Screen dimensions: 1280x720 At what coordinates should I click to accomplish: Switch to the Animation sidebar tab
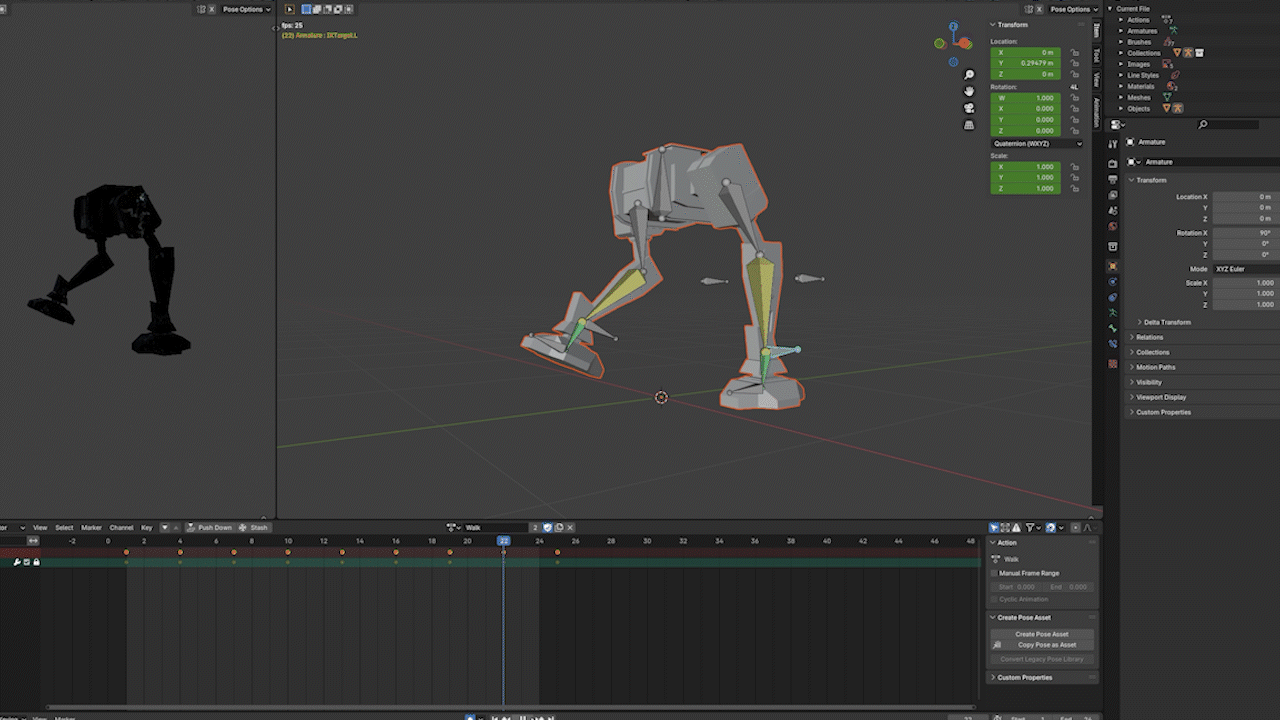point(1096,112)
